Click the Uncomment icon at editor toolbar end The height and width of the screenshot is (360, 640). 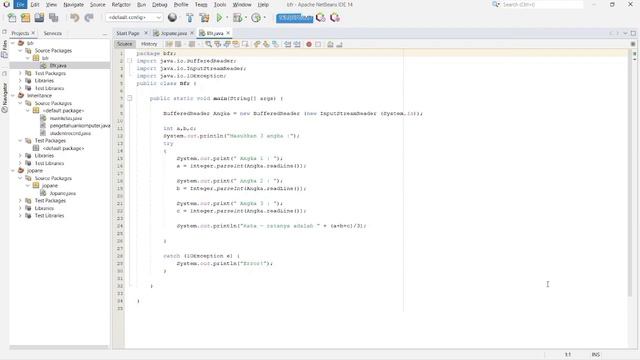tap(340, 44)
